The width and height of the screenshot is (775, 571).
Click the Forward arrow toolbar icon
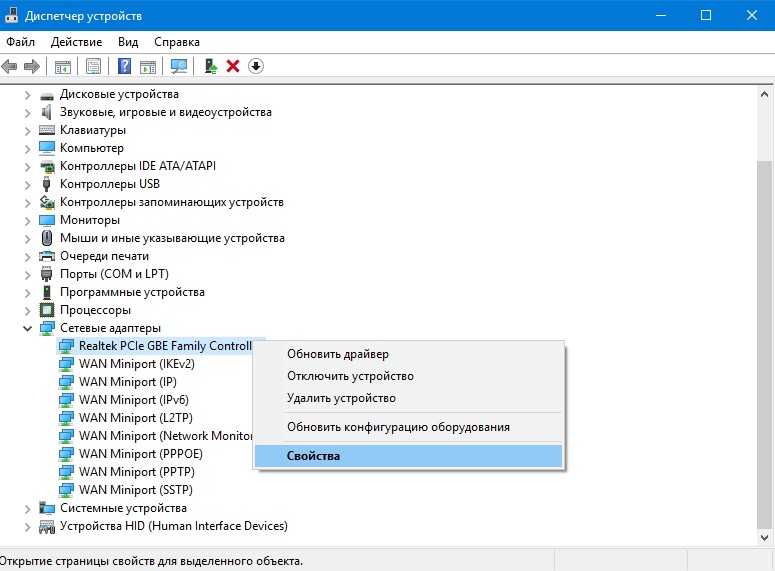[x=32, y=66]
